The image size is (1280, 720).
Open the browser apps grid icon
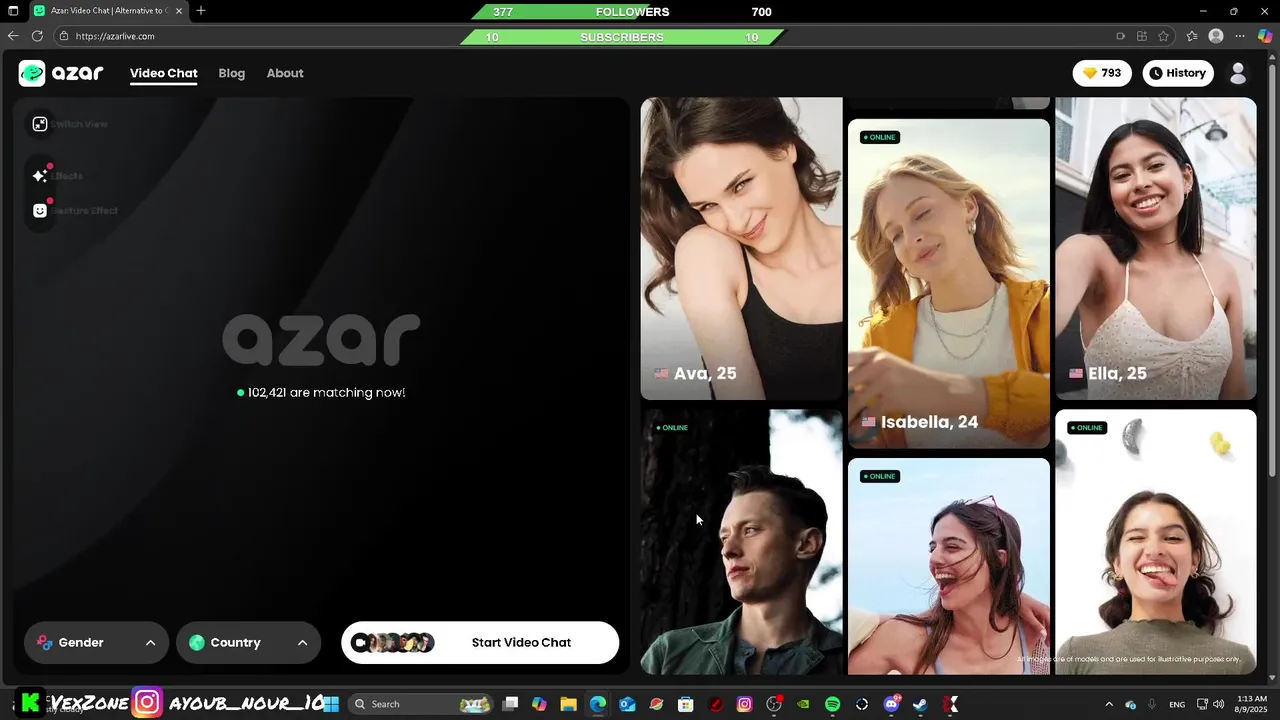(x=1142, y=36)
